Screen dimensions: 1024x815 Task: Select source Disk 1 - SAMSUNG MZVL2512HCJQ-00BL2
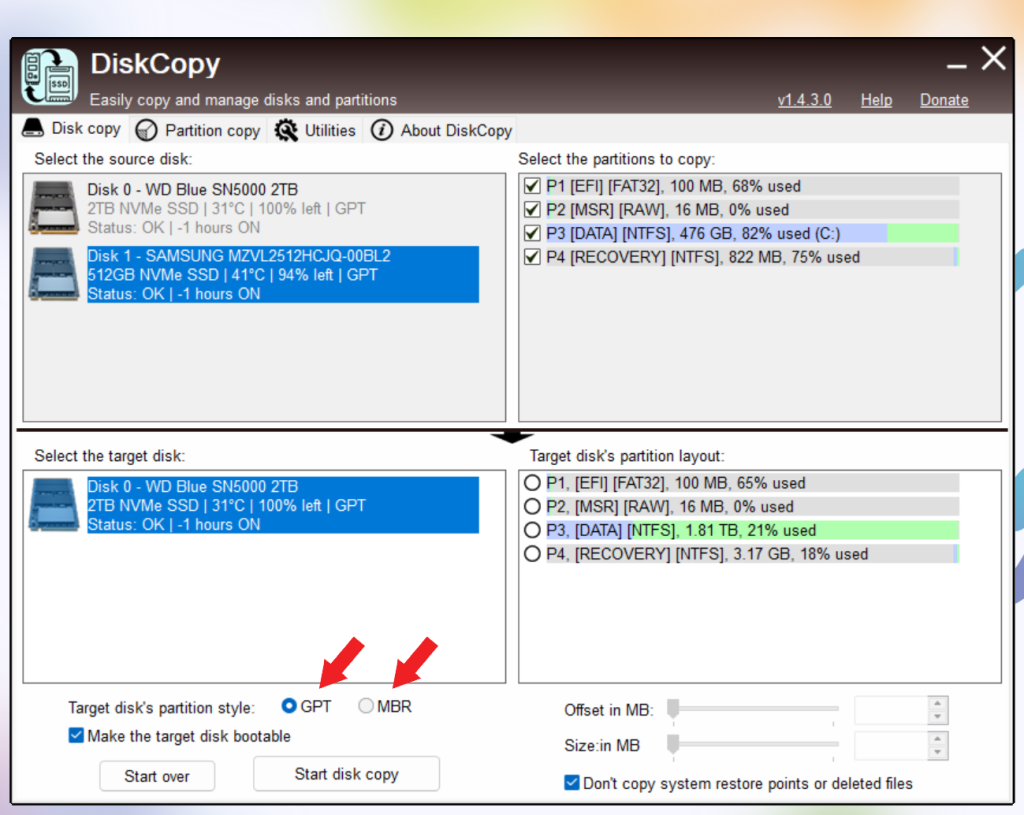coord(283,274)
